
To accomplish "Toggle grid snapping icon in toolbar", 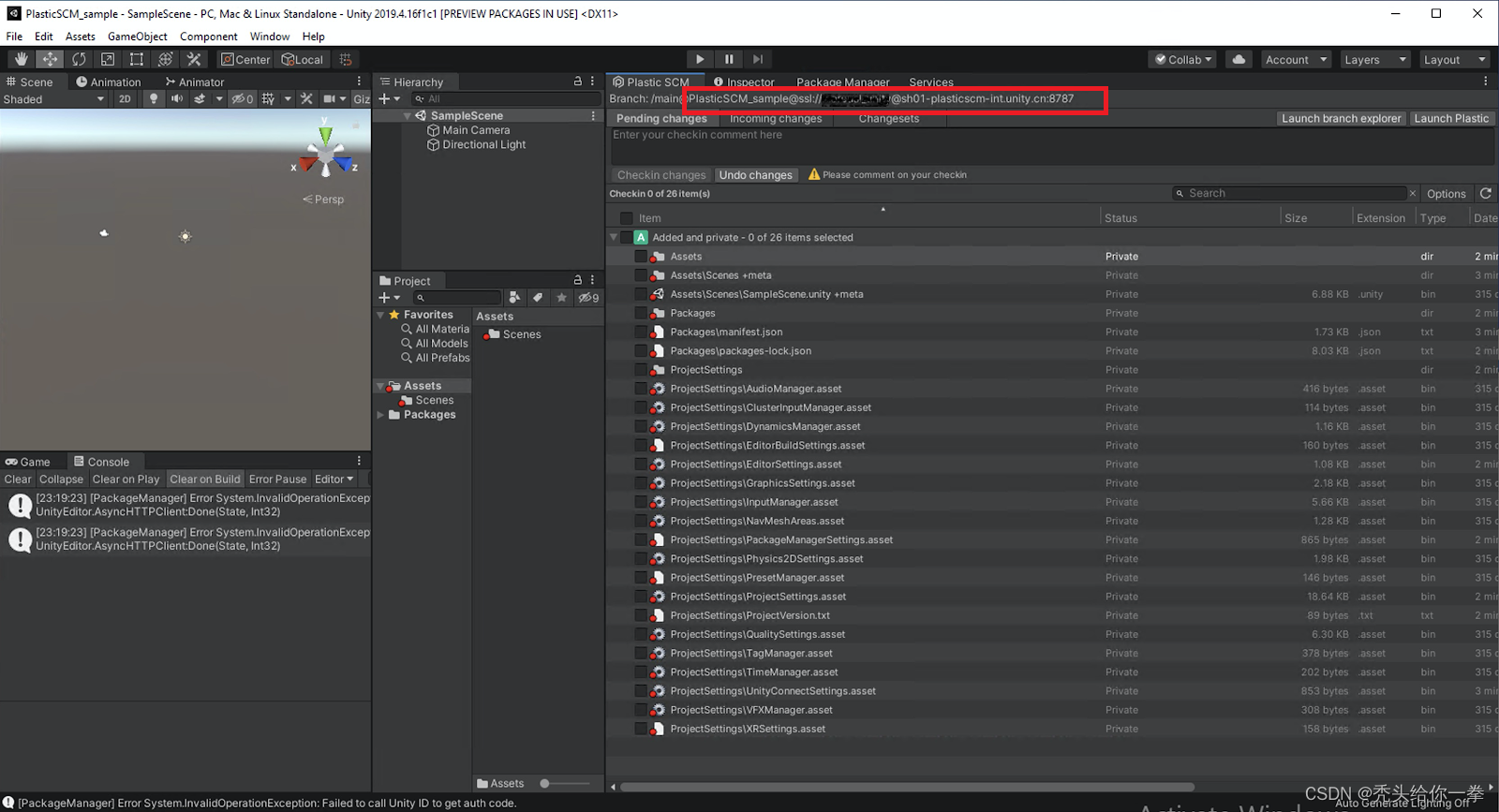I will click(x=346, y=59).
